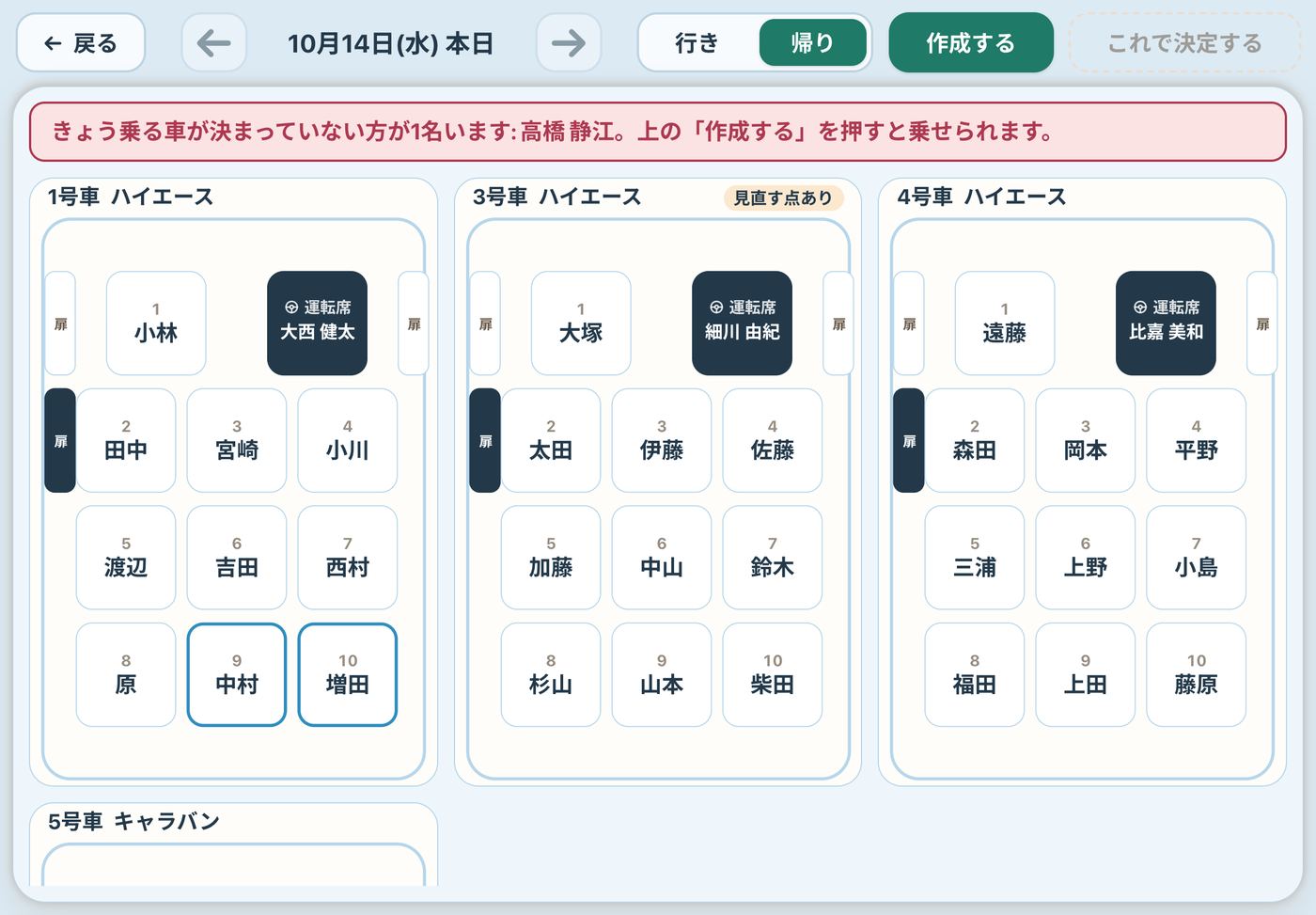Choose seat 小川 in car 1
1316x915 pixels.
(x=348, y=440)
